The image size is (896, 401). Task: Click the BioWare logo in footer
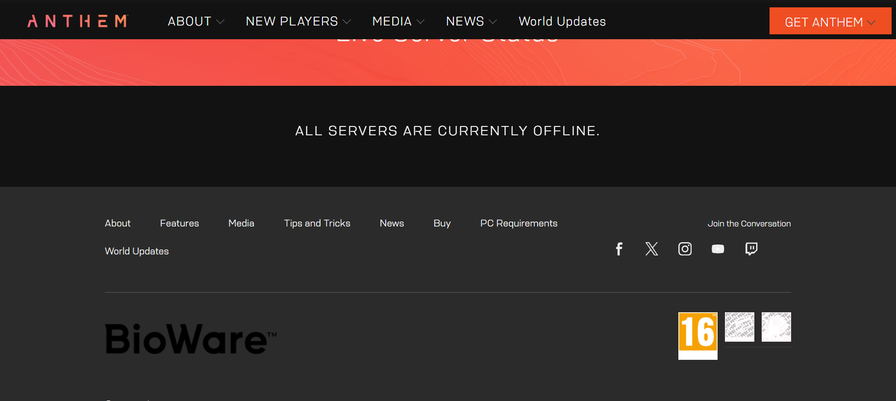(x=191, y=339)
